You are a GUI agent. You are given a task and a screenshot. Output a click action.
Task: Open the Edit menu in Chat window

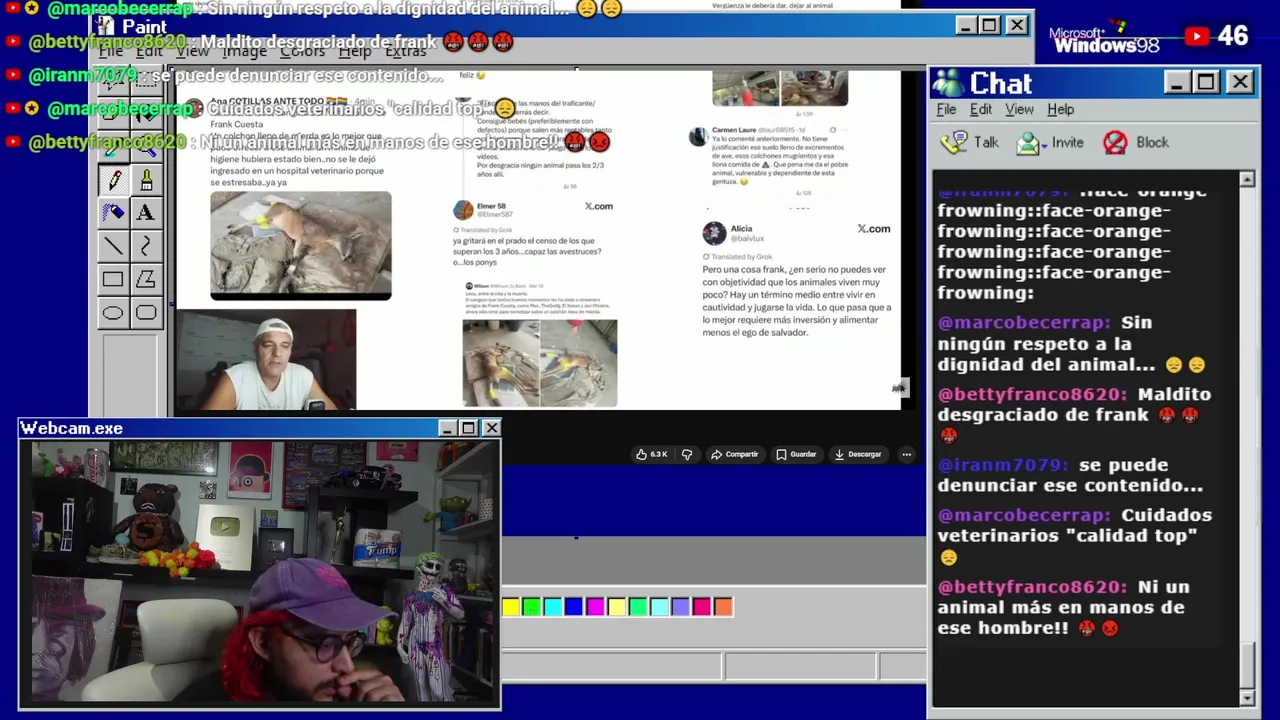[981, 109]
